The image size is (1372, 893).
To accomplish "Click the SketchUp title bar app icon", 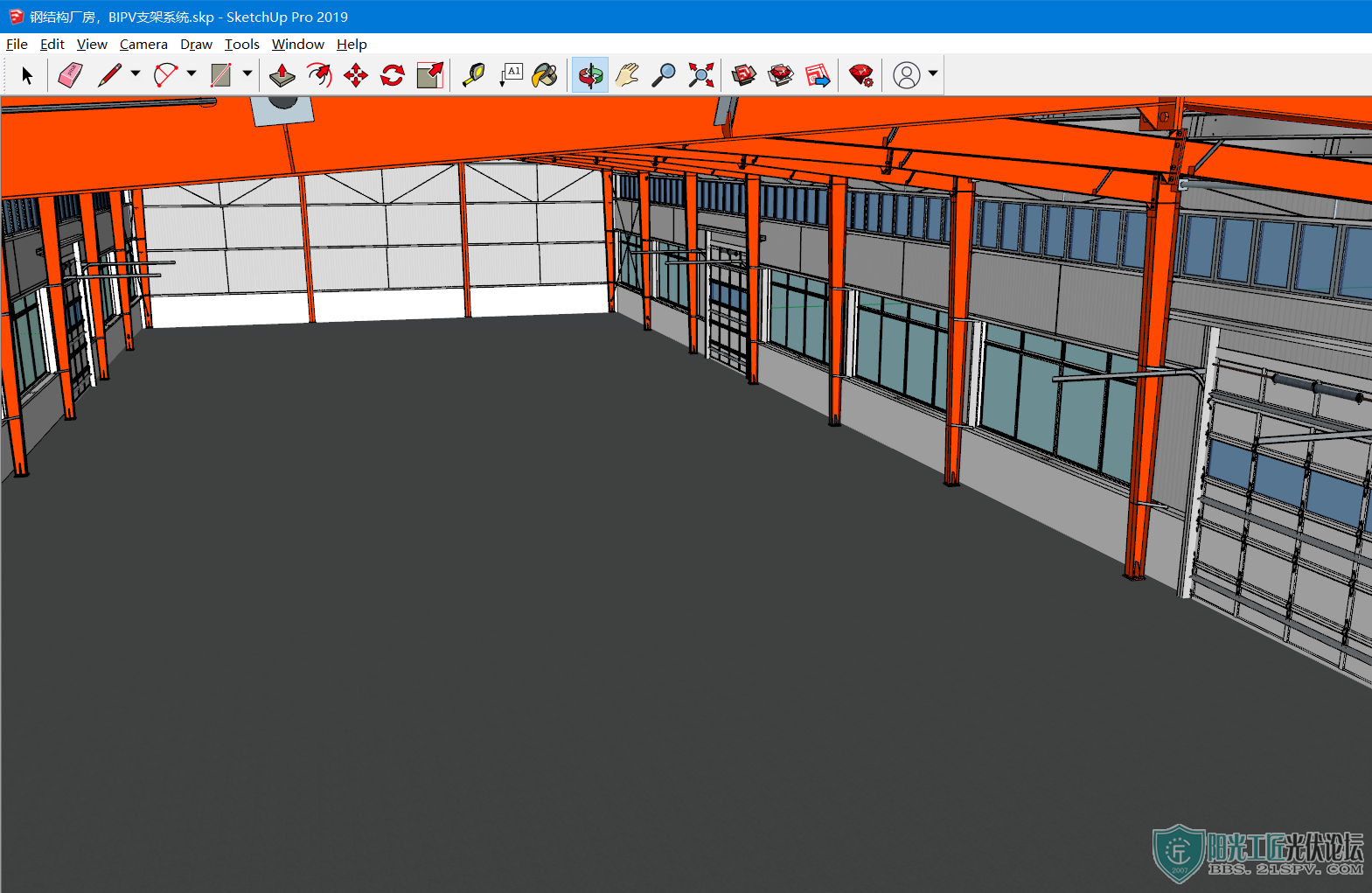I will point(15,17).
